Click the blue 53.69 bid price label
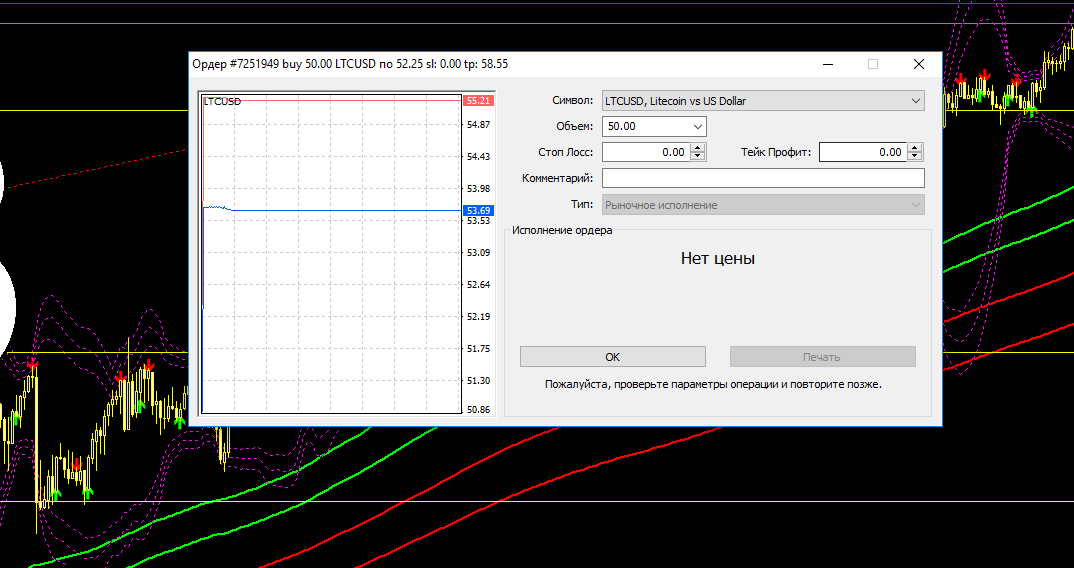The height and width of the screenshot is (568, 1074). pos(478,210)
